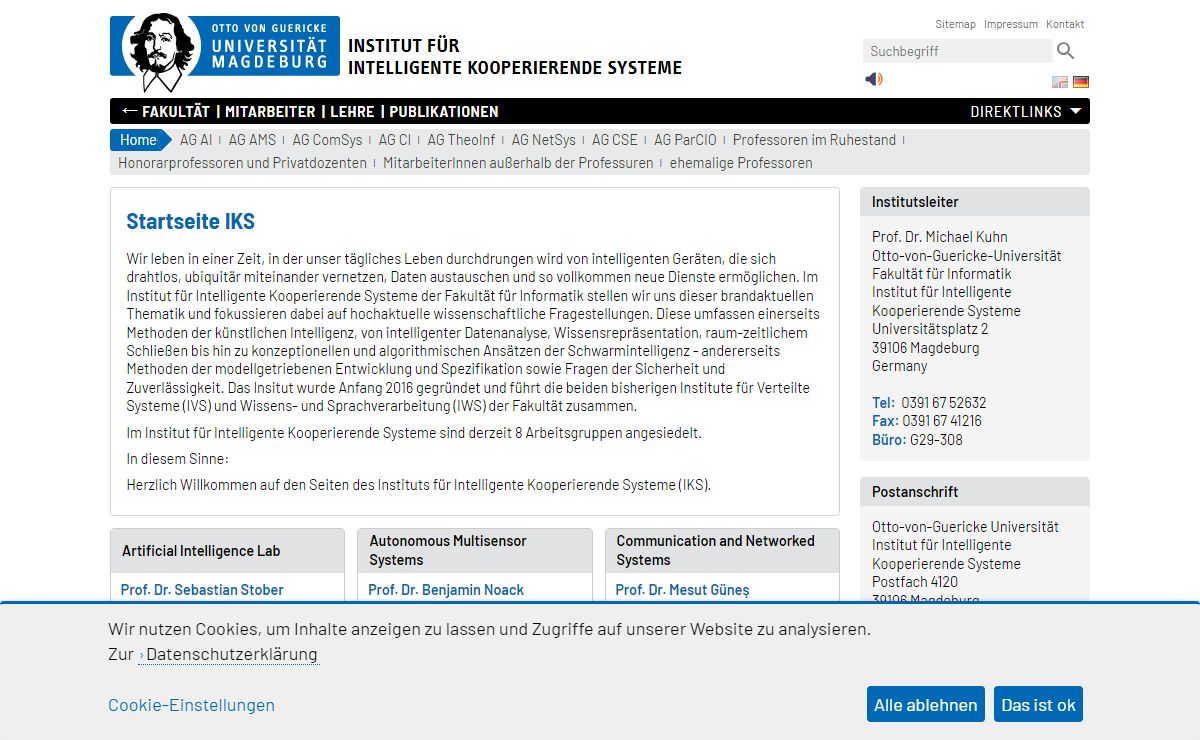Open Prof. Dr. Mesut Güneş link
Image resolution: width=1200 pixels, height=740 pixels.
[682, 590]
